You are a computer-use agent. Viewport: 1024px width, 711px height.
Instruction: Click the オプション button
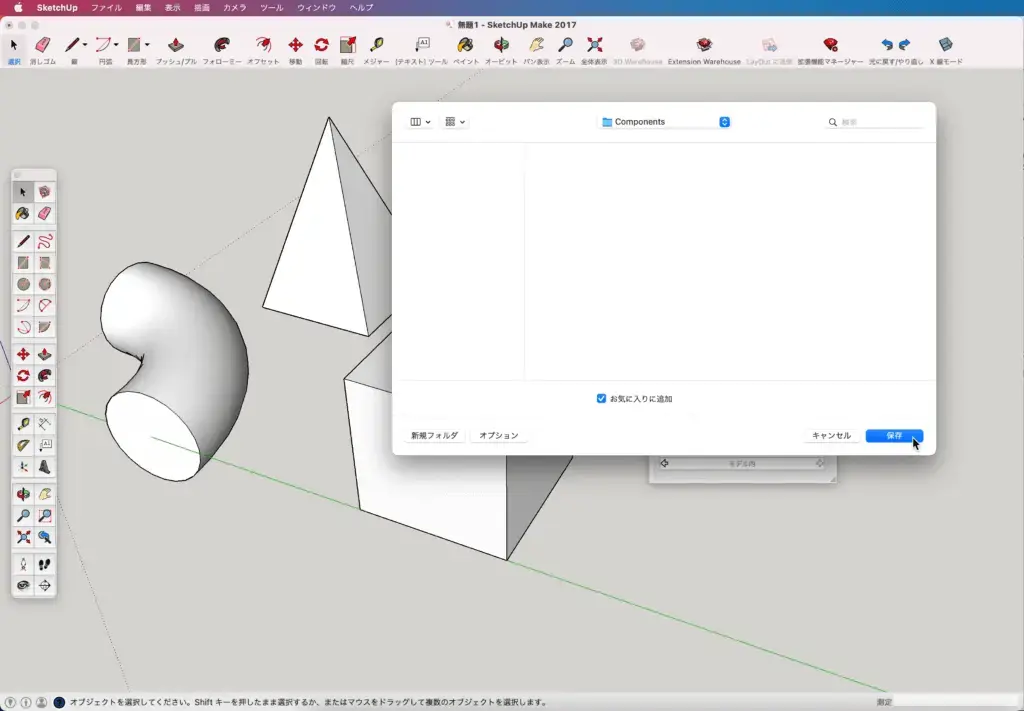click(499, 435)
